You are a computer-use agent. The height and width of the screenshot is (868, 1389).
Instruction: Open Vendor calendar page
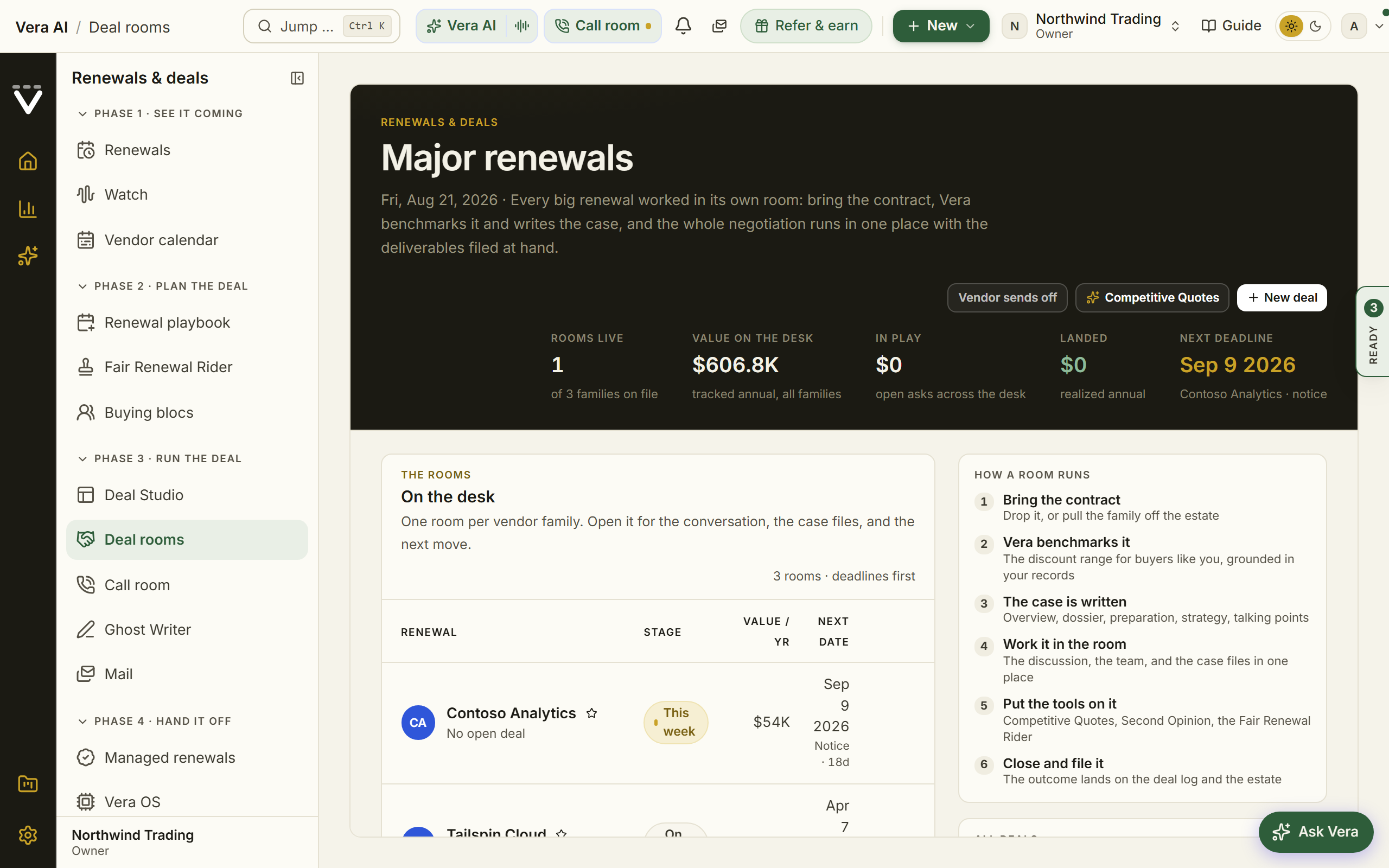point(187,240)
